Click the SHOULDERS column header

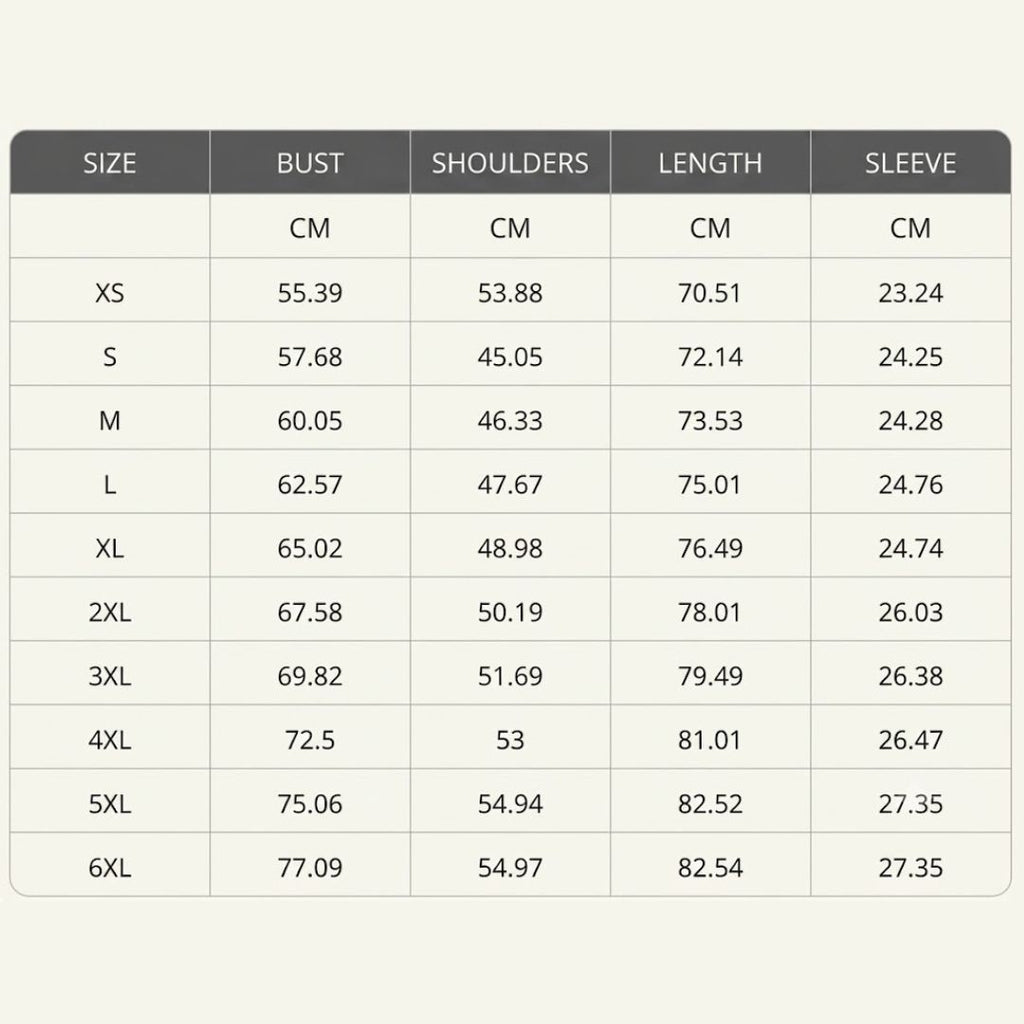(x=510, y=163)
